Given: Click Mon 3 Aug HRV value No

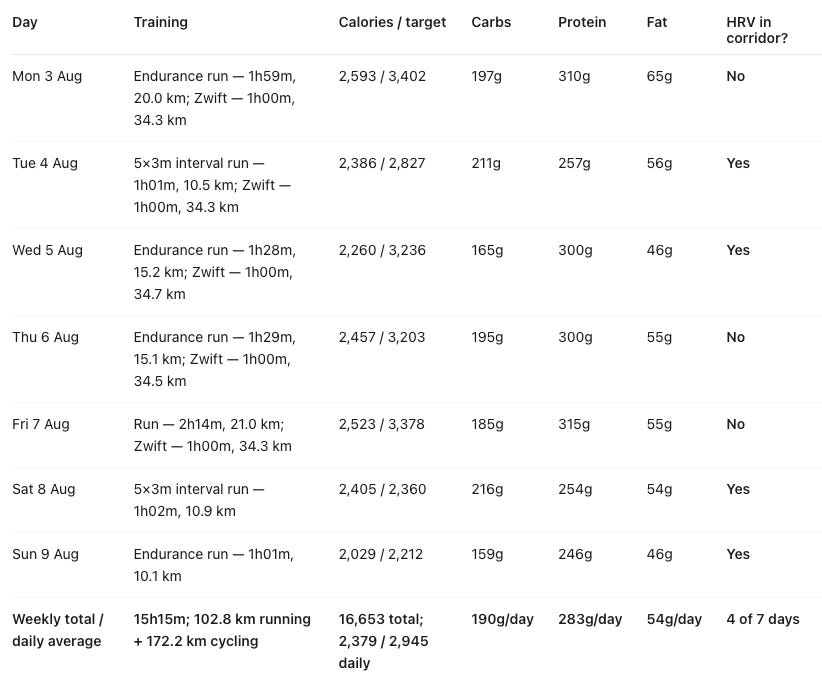Looking at the screenshot, I should click(736, 77).
